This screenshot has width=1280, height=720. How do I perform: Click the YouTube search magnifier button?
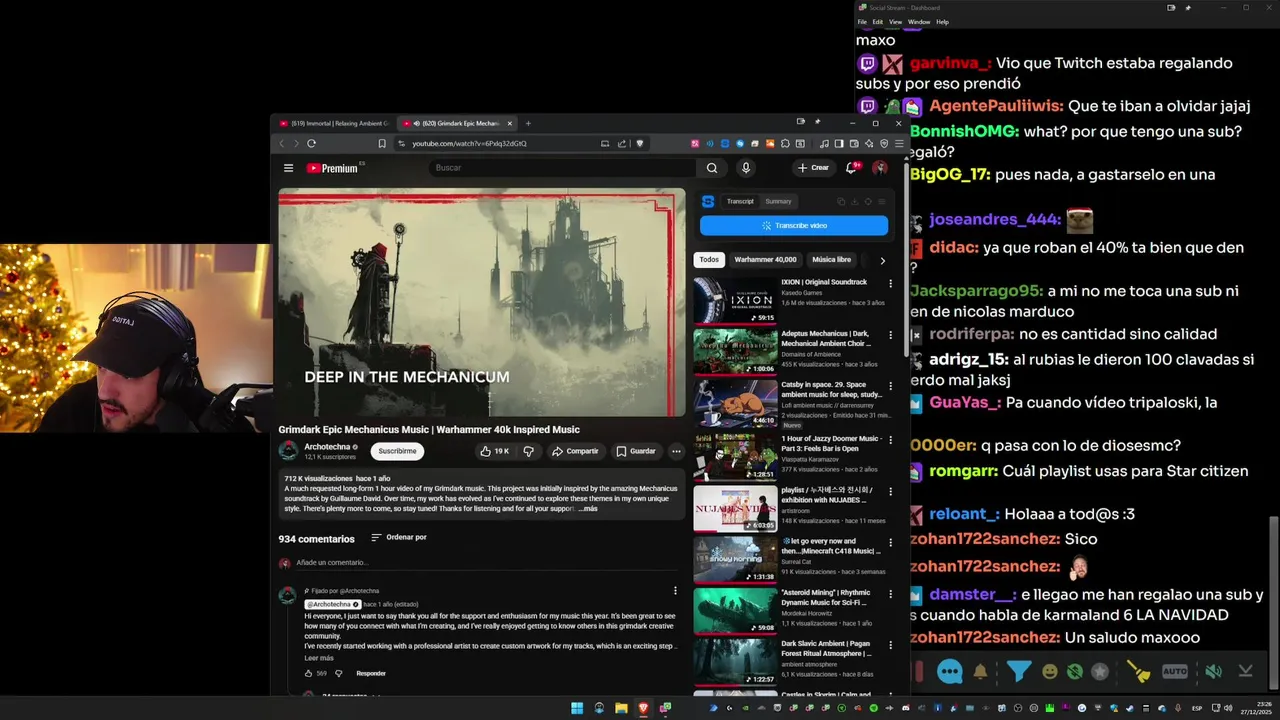click(x=712, y=168)
